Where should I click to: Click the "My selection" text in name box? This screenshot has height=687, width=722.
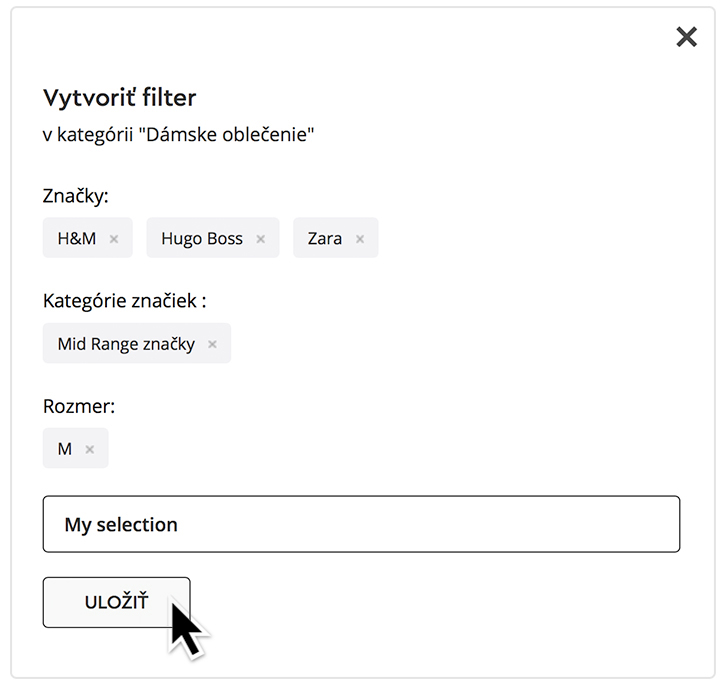pos(121,524)
